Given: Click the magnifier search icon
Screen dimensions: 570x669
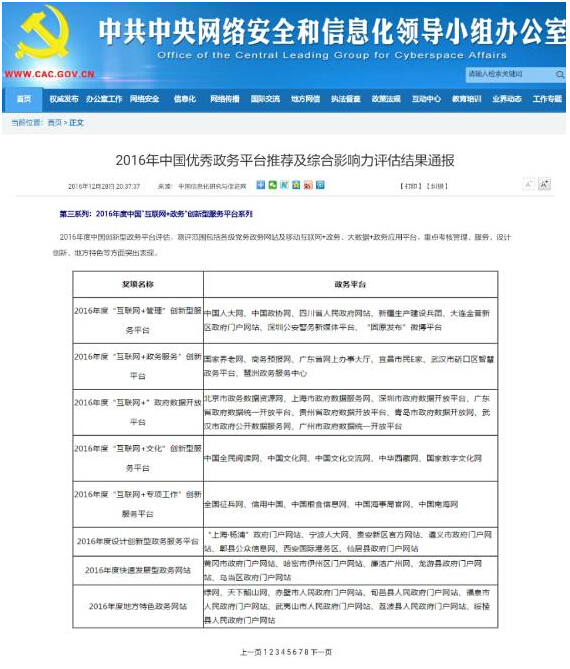Looking at the screenshot, I should tap(559, 75).
